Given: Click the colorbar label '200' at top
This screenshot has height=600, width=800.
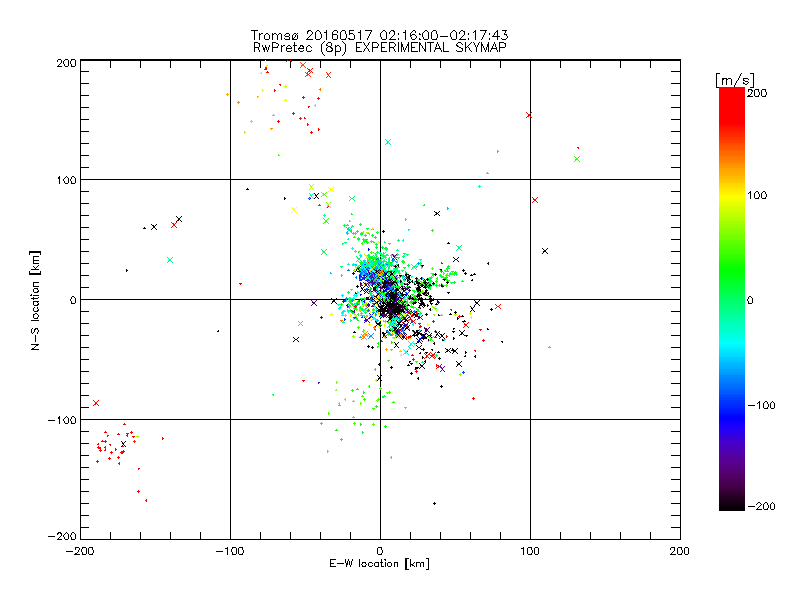Looking at the screenshot, I should tap(757, 93).
